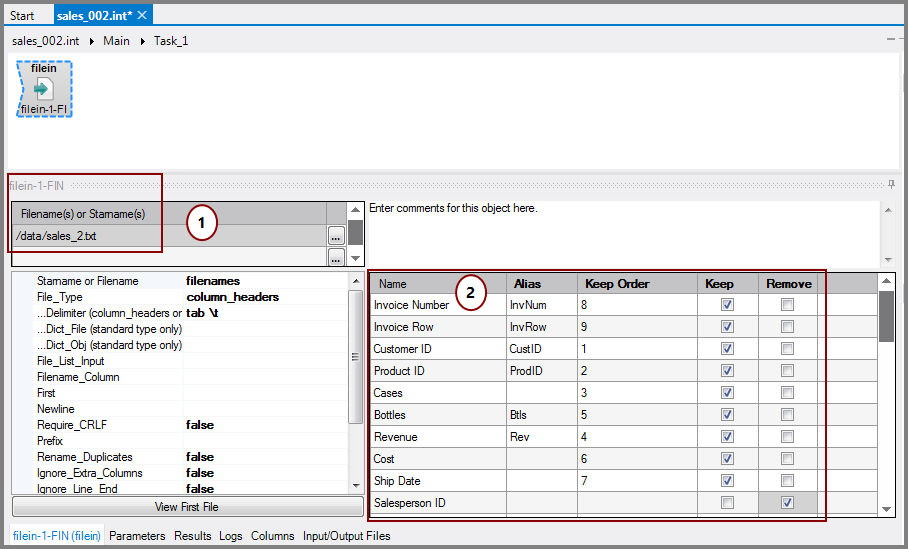Screen dimensions: 908x549
Task: Open Require_CRLF false value dropdown
Action: click(x=264, y=425)
